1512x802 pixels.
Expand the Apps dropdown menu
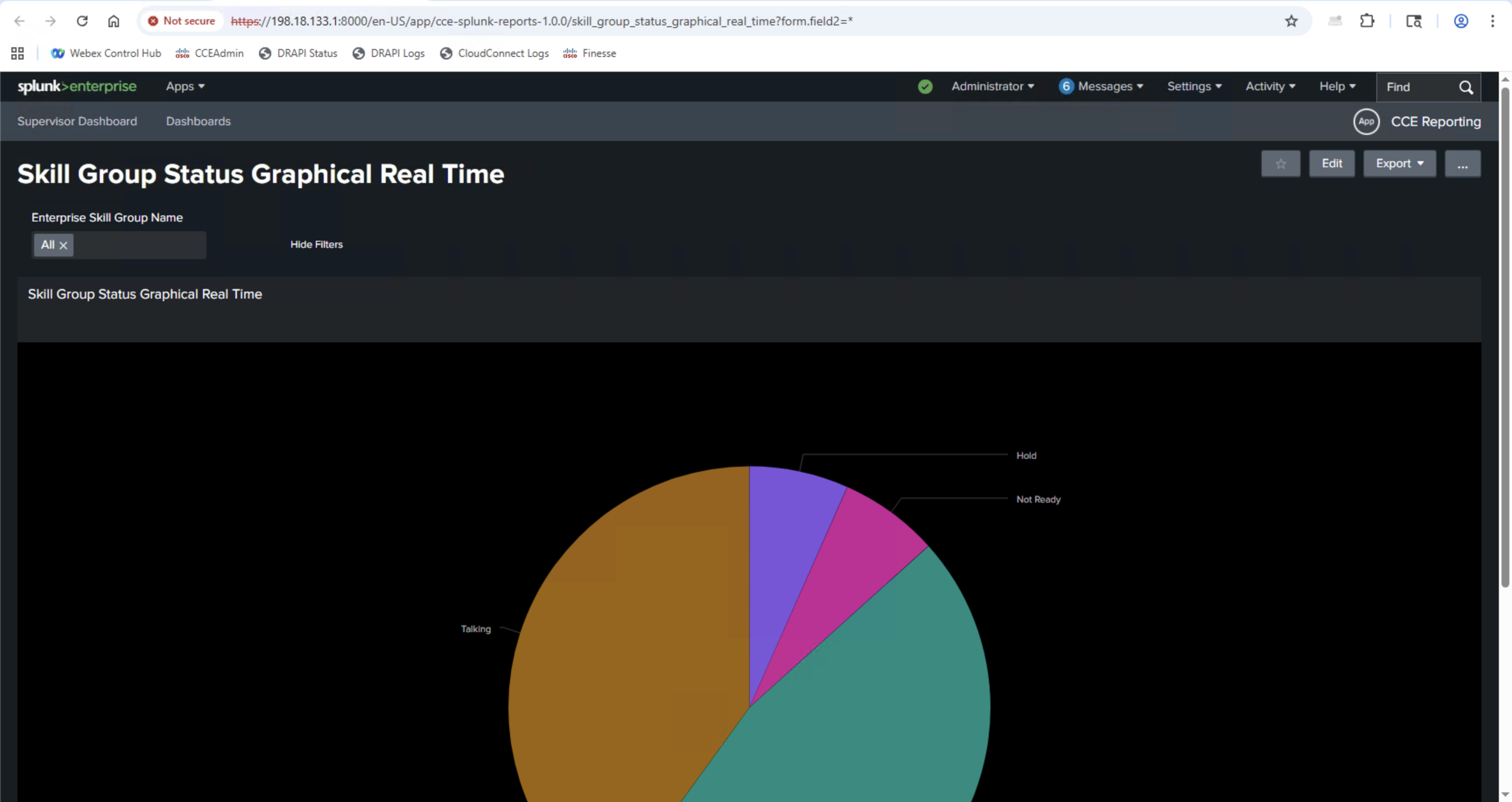pyautogui.click(x=185, y=86)
